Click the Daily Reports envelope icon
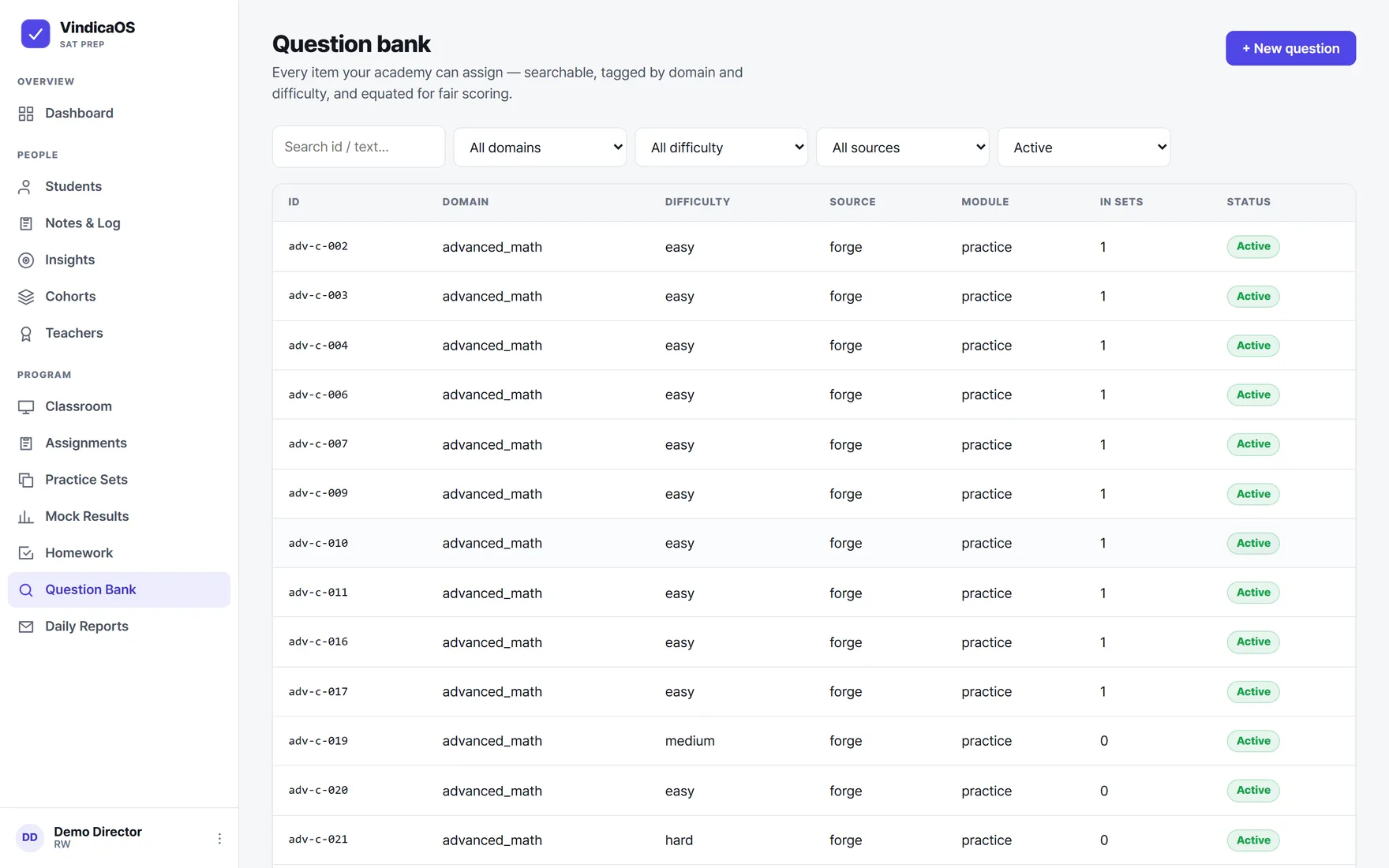Image resolution: width=1389 pixels, height=868 pixels. [x=26, y=627]
